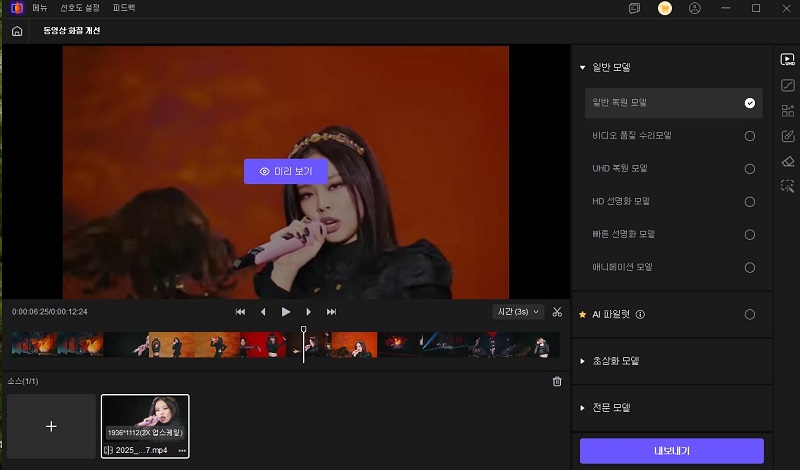The width and height of the screenshot is (800, 470).
Task: Select the UHD 복원 모델 option
Action: (x=673, y=168)
